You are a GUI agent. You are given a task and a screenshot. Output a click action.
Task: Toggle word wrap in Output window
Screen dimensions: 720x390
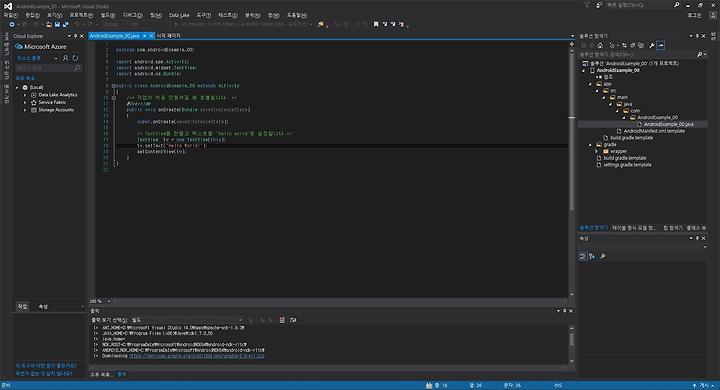(x=293, y=320)
